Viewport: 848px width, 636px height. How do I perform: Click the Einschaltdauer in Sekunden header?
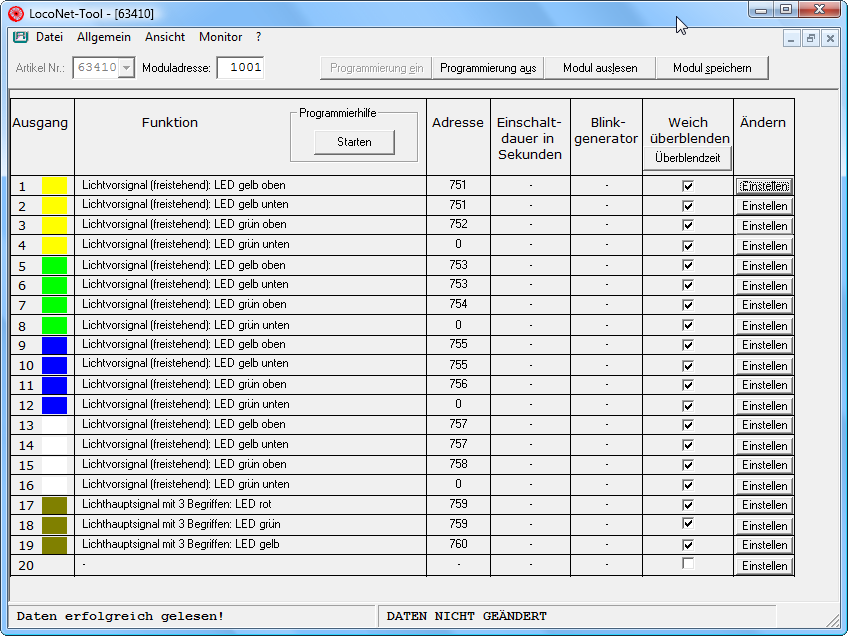tap(530, 138)
